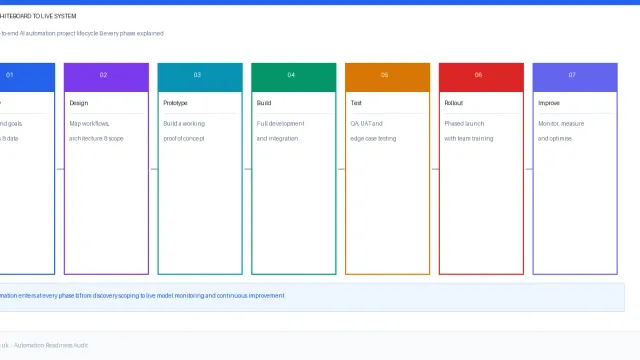Click the 'proof of concept' line
The height and width of the screenshot is (360, 640).
coord(184,138)
